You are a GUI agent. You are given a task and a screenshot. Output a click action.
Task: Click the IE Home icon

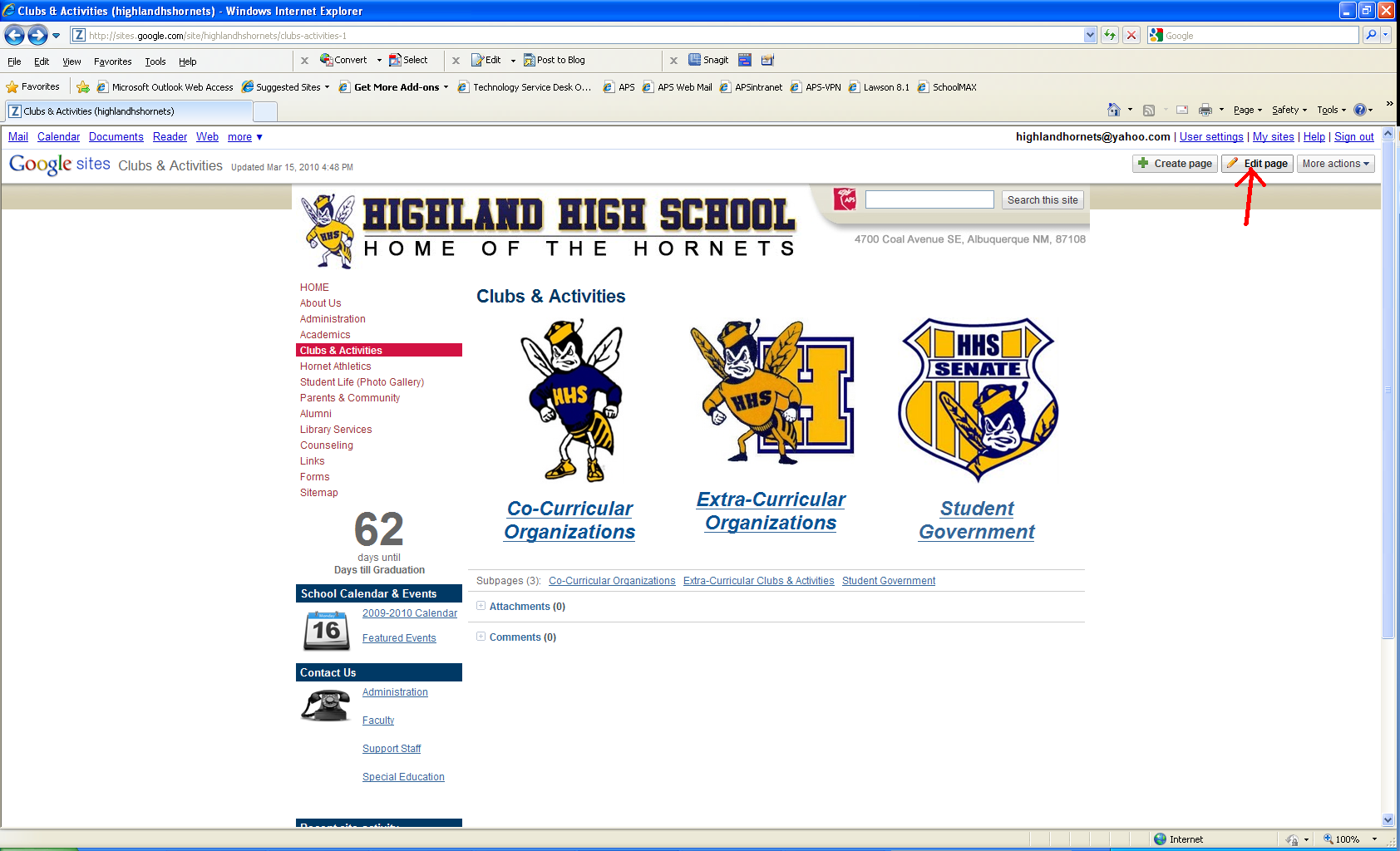coord(1114,110)
